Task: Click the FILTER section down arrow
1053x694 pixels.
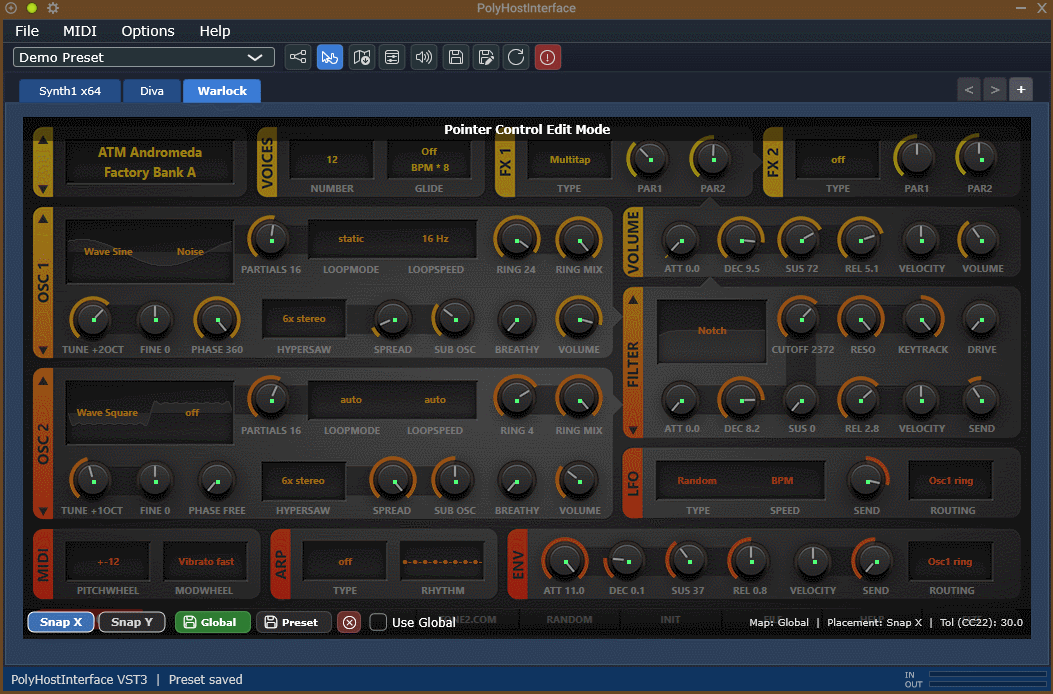Action: (x=633, y=429)
